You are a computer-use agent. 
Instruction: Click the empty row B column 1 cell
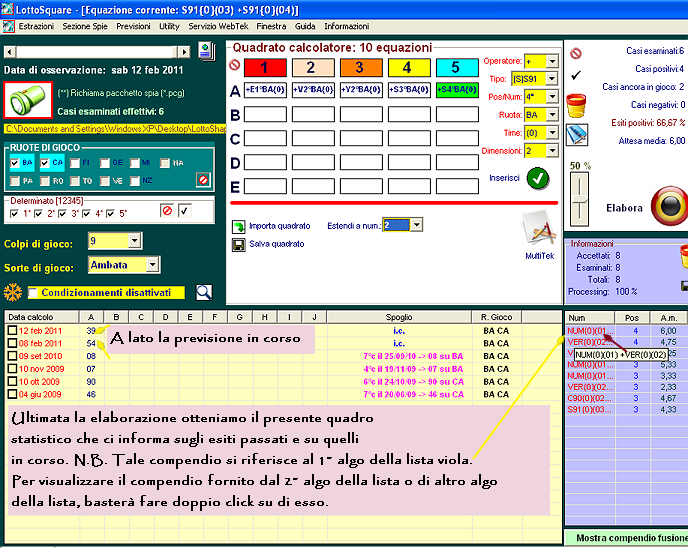(265, 114)
